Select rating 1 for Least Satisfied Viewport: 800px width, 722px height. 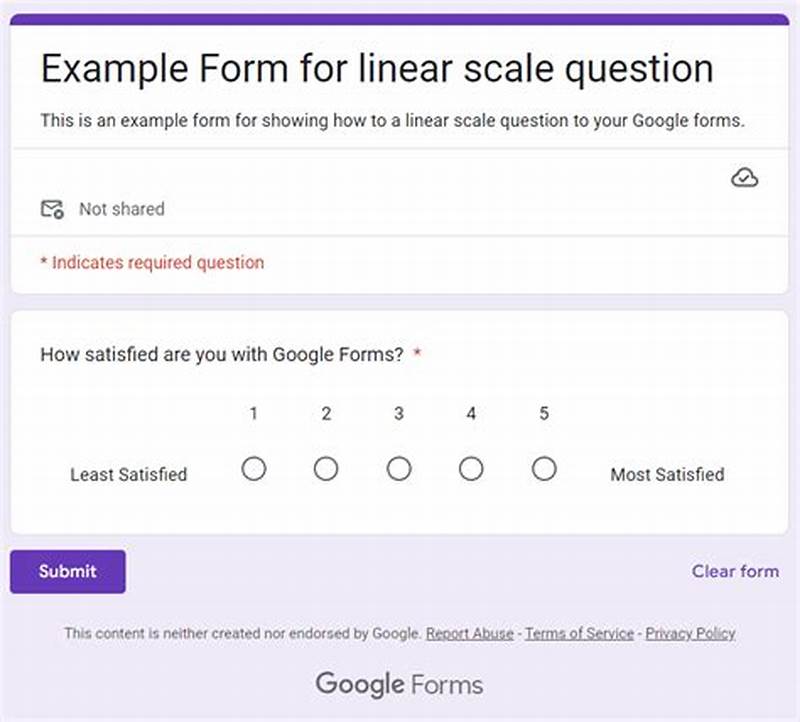tap(255, 467)
